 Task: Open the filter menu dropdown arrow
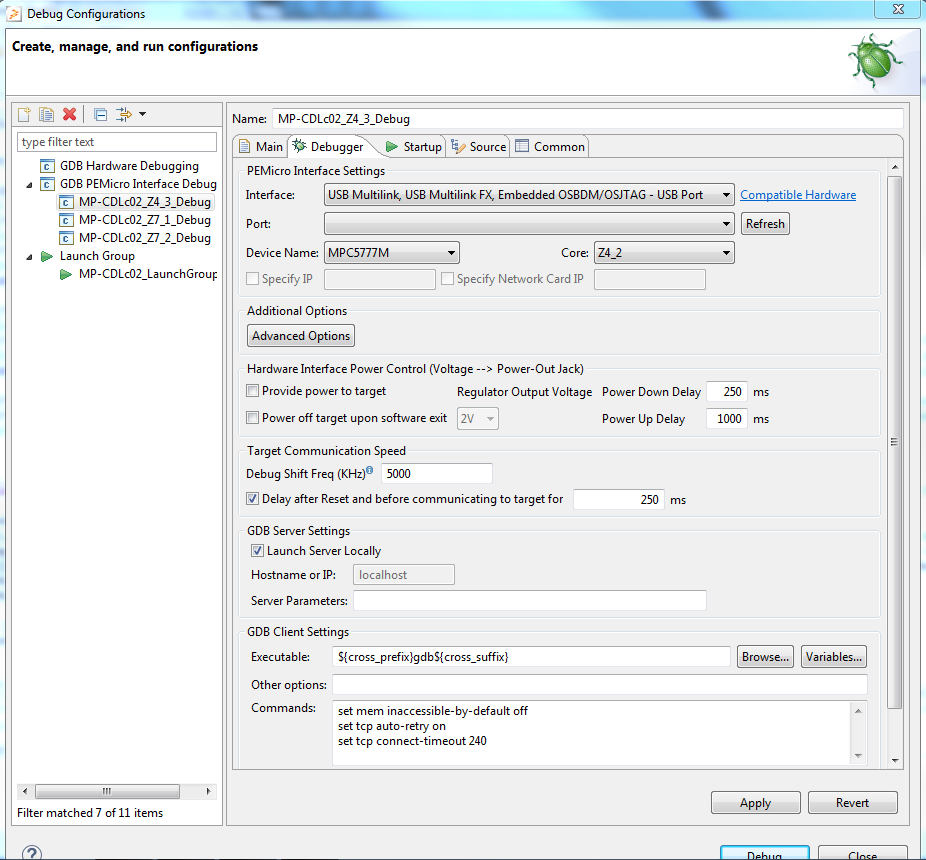142,113
